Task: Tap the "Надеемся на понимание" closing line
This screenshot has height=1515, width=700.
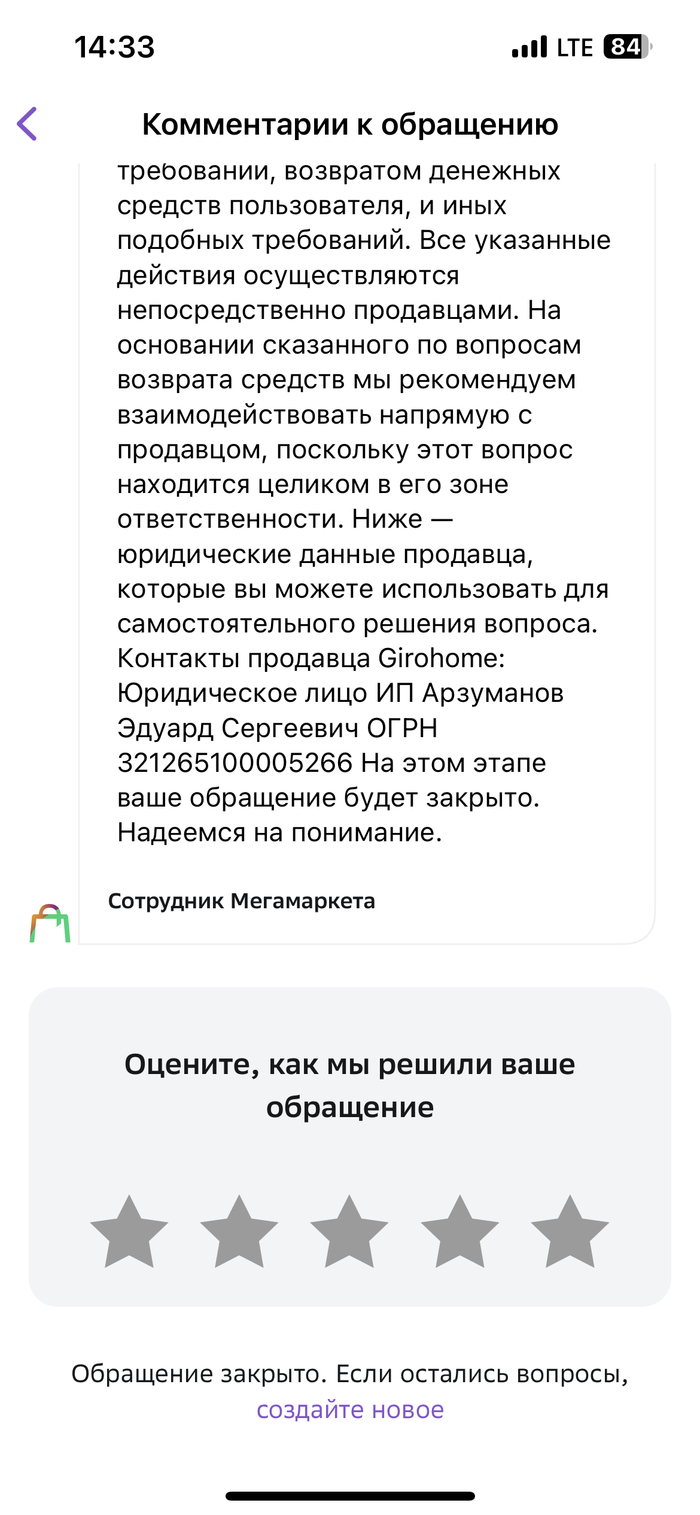Action: 279,832
